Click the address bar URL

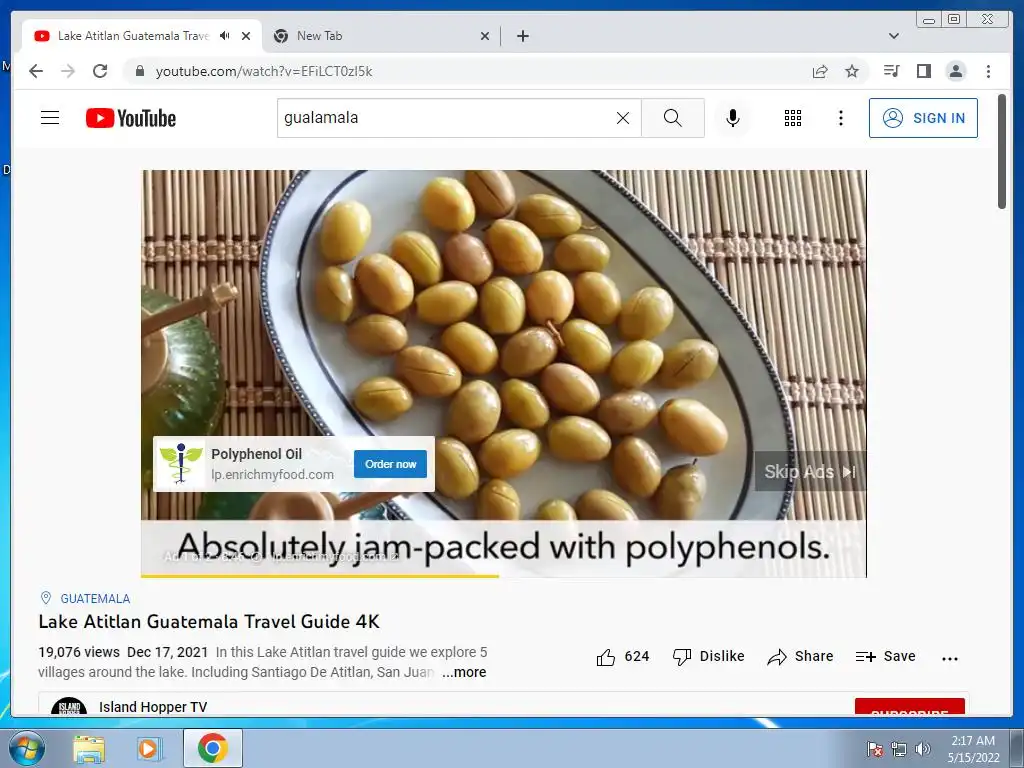(x=264, y=71)
